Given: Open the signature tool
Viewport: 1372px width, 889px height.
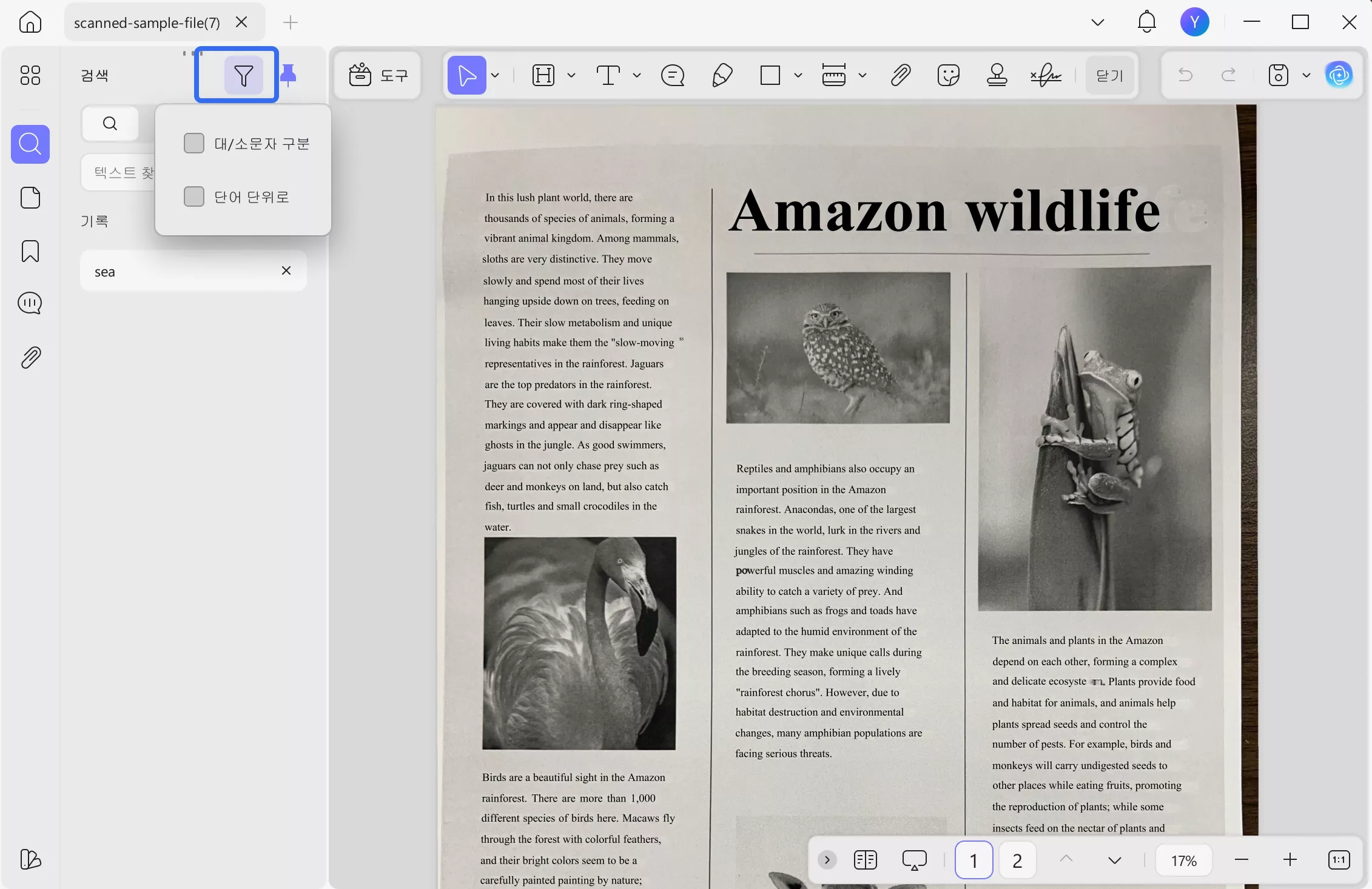Looking at the screenshot, I should tap(1046, 75).
